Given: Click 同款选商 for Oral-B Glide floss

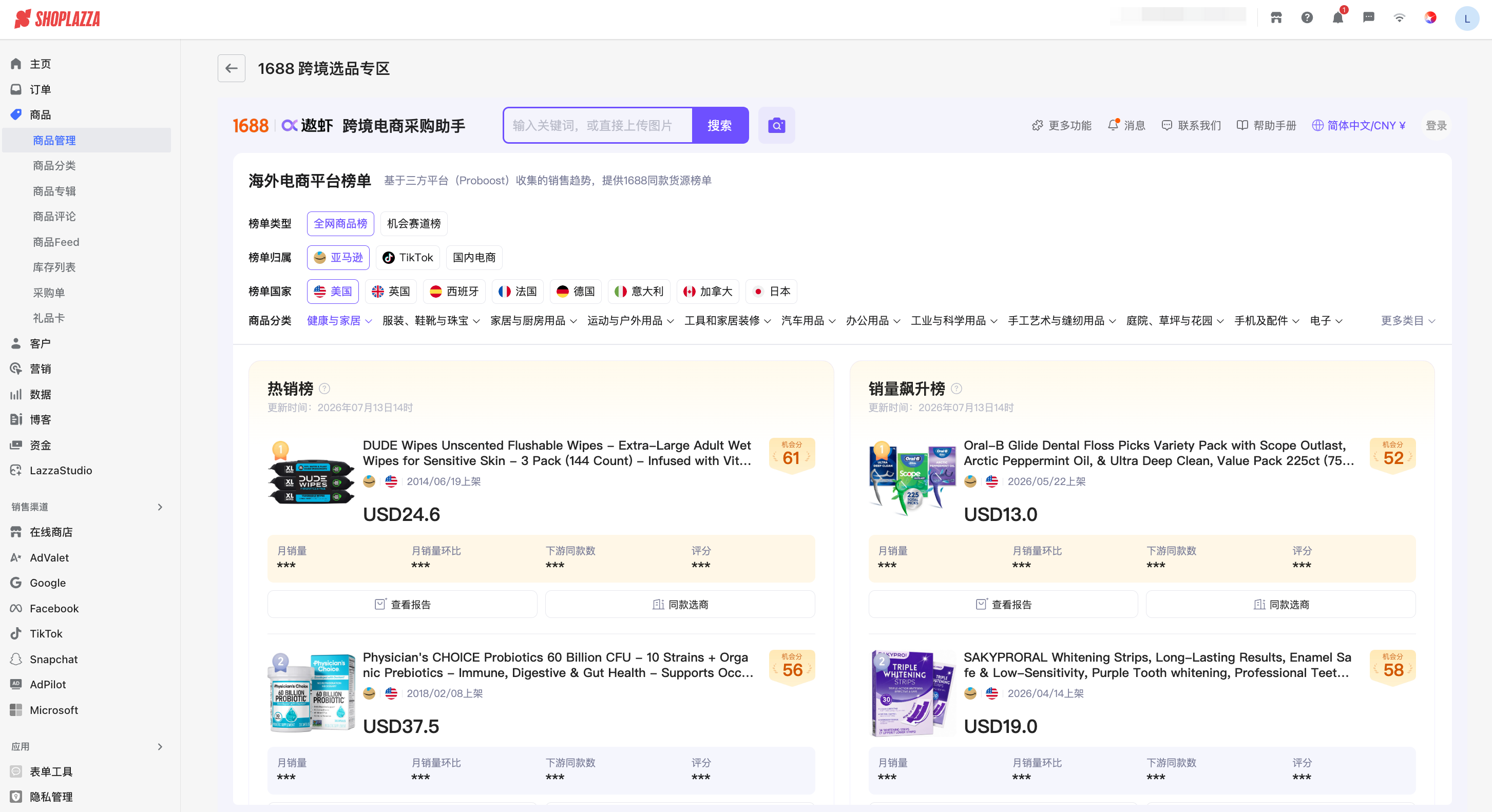Looking at the screenshot, I should tap(1280, 605).
